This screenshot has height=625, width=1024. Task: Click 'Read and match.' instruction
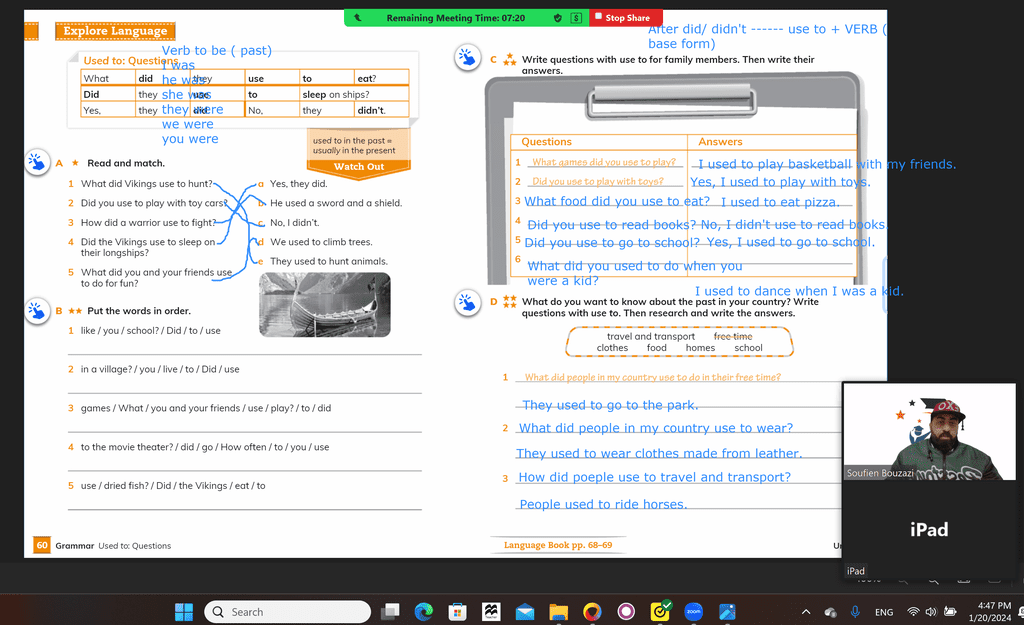tap(126, 163)
